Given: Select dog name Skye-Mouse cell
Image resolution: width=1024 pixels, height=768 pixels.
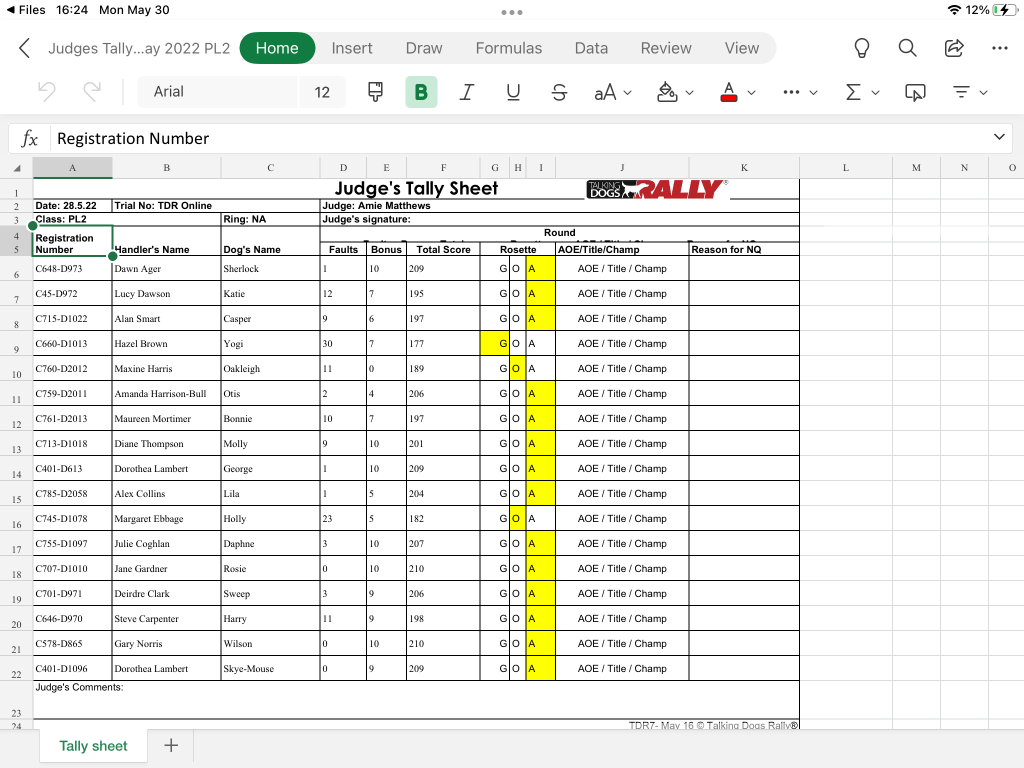Looking at the screenshot, I should point(270,669).
